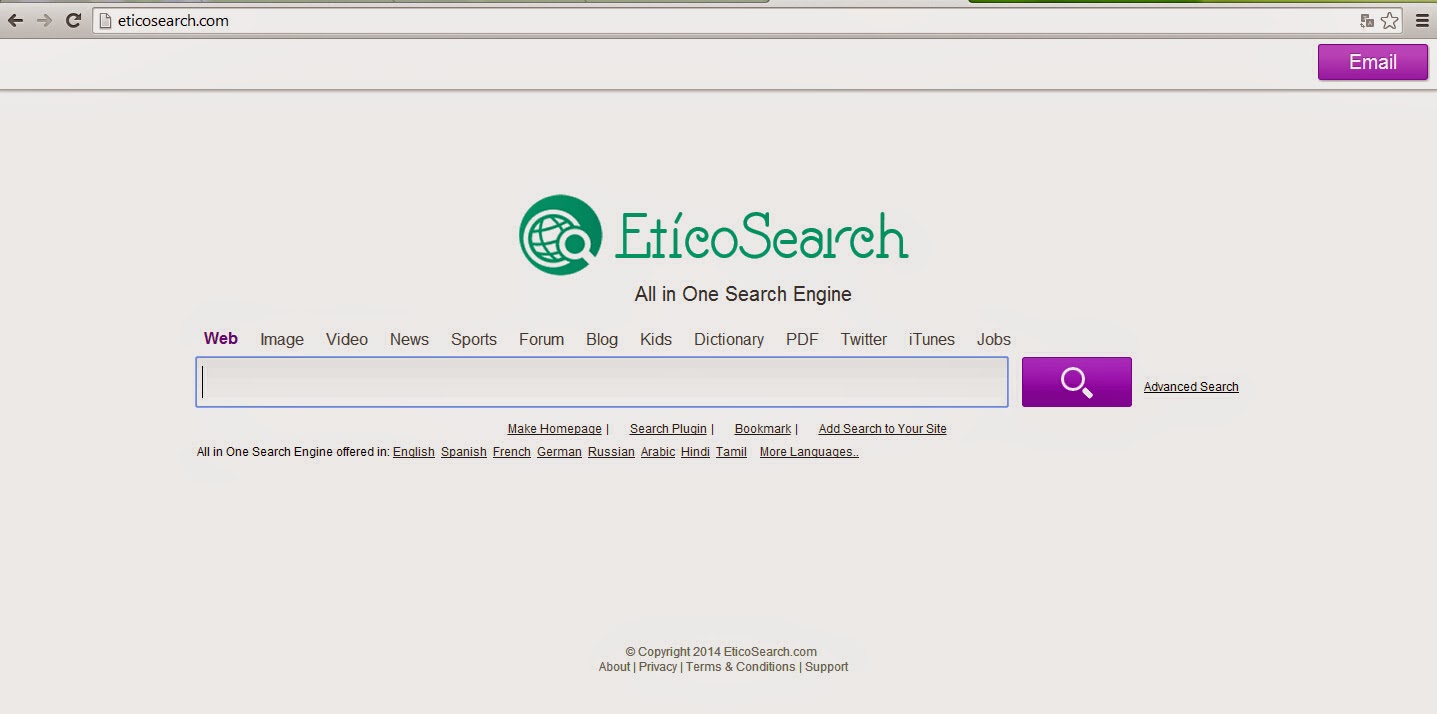
Task: Select the Web search tab
Action: click(x=221, y=338)
